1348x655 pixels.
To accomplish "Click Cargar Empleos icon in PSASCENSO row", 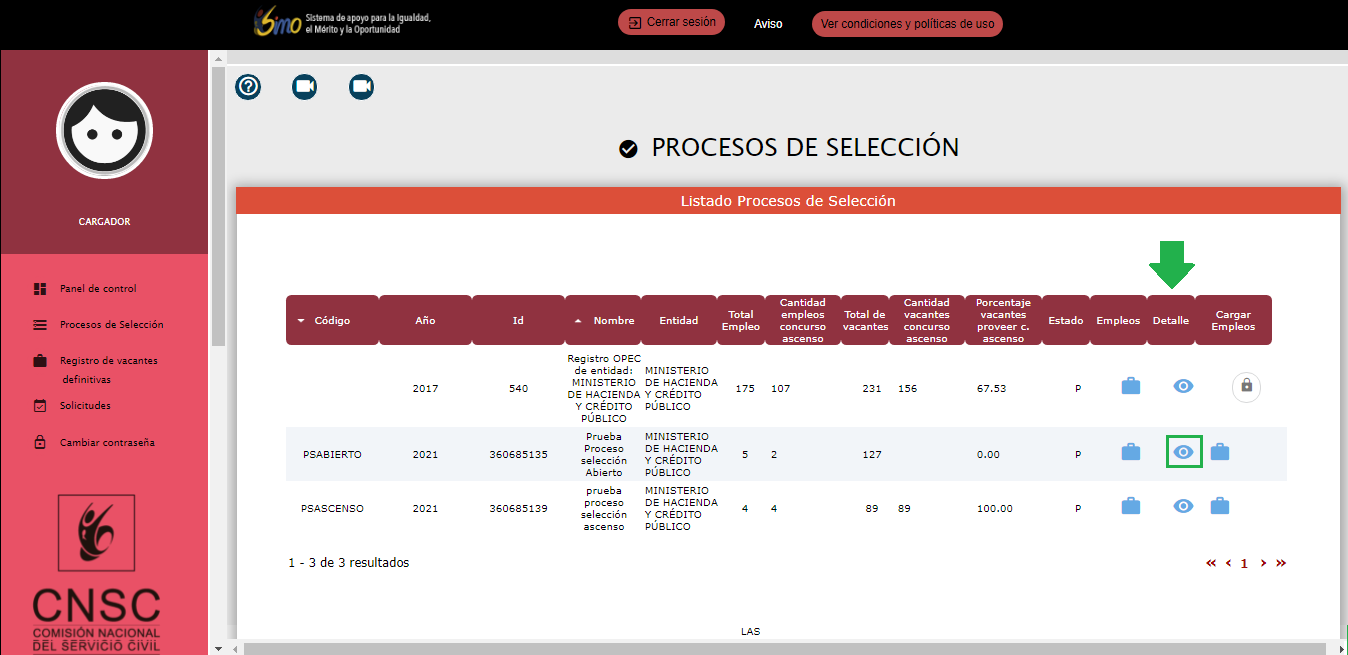I will (x=1219, y=506).
